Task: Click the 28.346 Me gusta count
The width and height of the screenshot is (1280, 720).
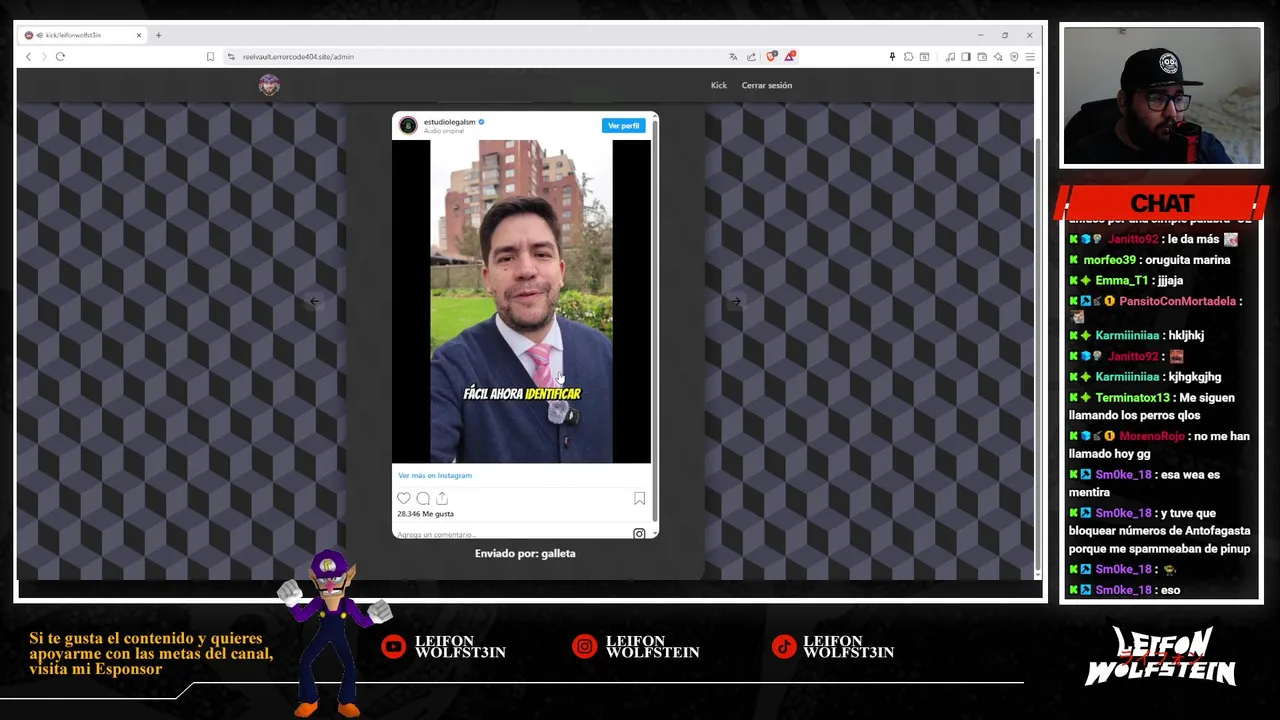Action: 425,514
